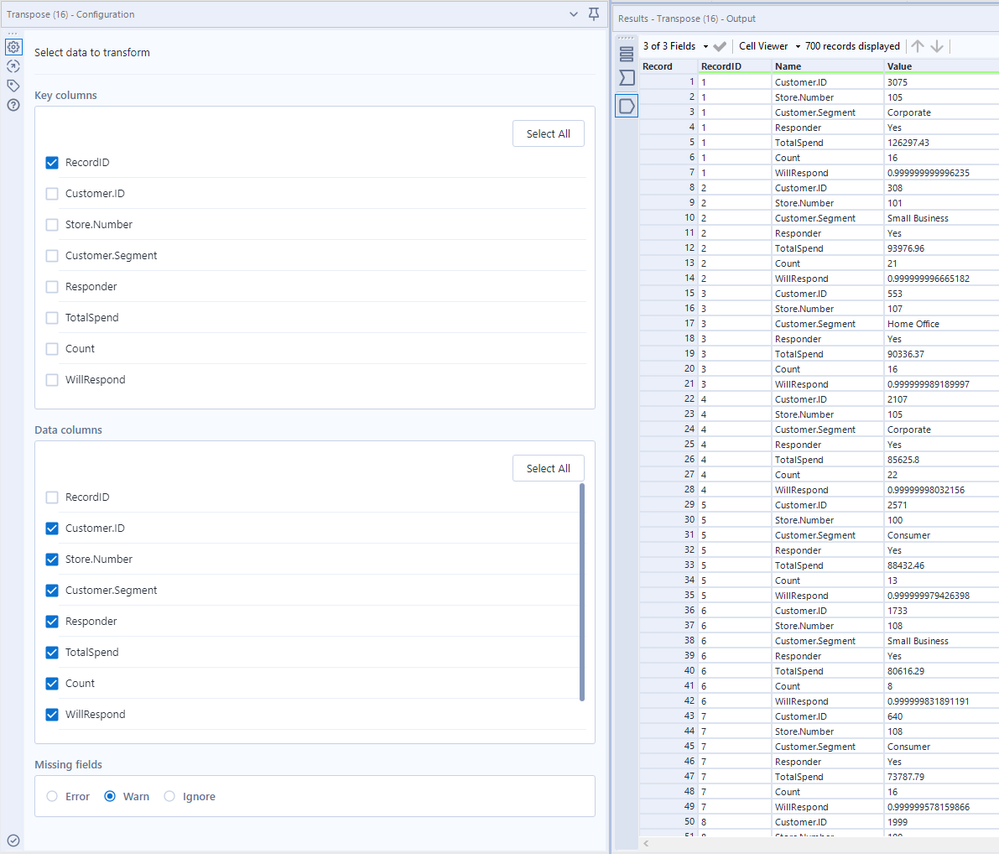This screenshot has width=999, height=854.
Task: Select Name cell Customer.ID in record 1
Action: pyautogui.click(x=827, y=82)
